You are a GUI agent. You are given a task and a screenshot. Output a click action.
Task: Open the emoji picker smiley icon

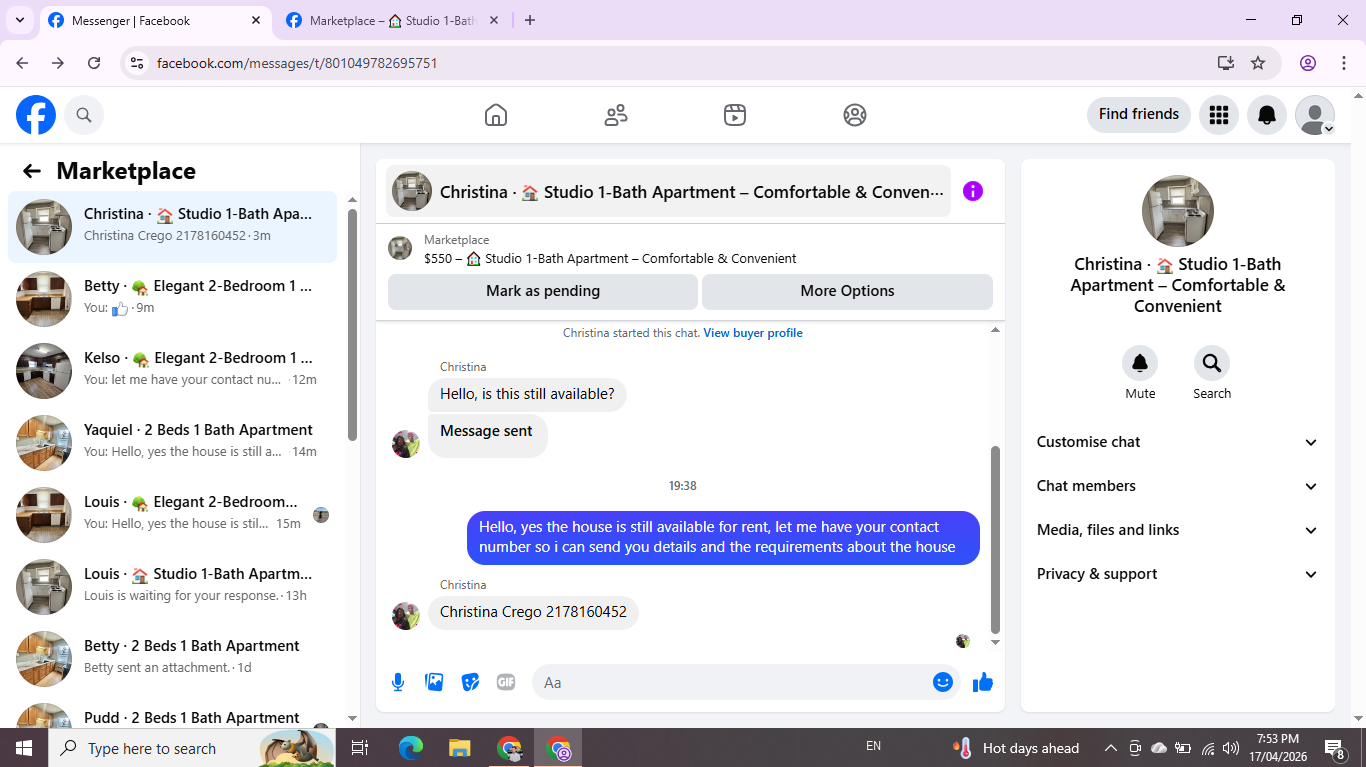point(943,682)
